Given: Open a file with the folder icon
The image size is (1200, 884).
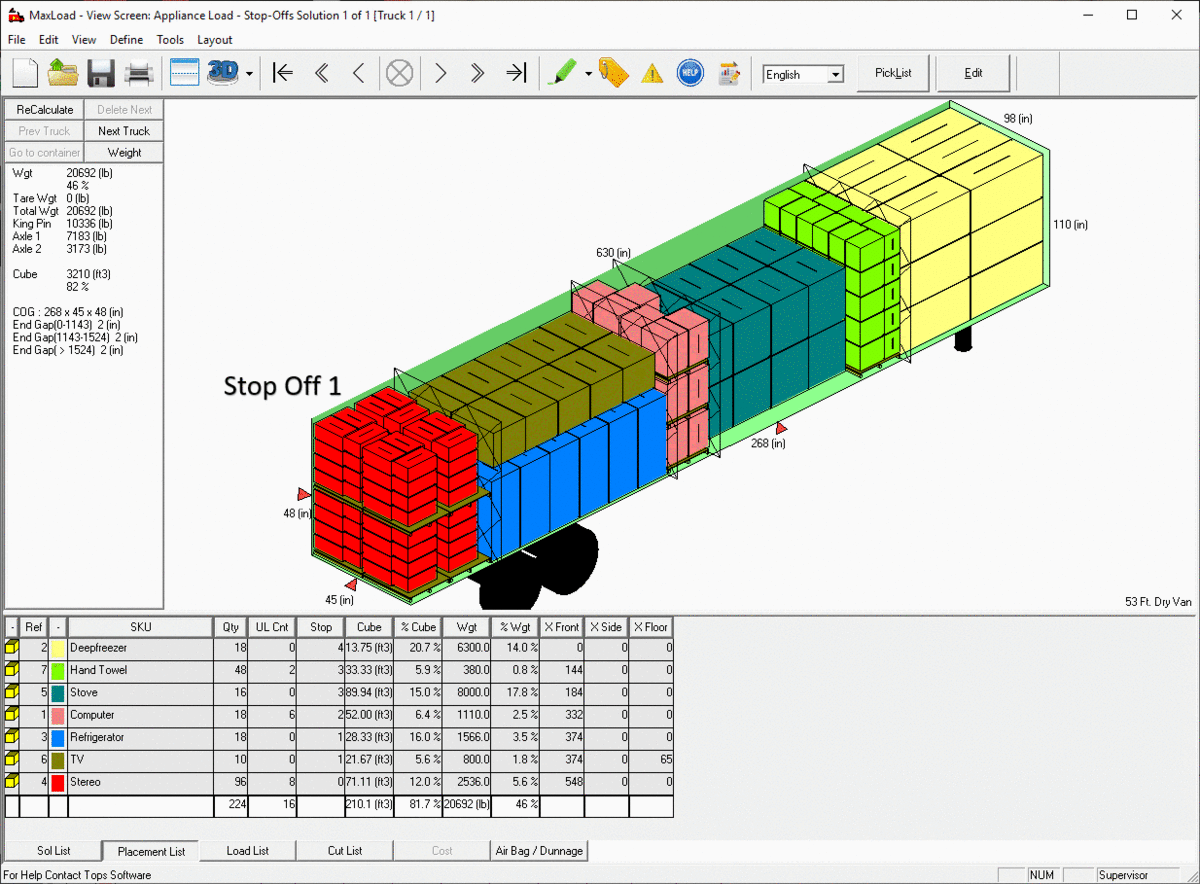Looking at the screenshot, I should coord(63,73).
